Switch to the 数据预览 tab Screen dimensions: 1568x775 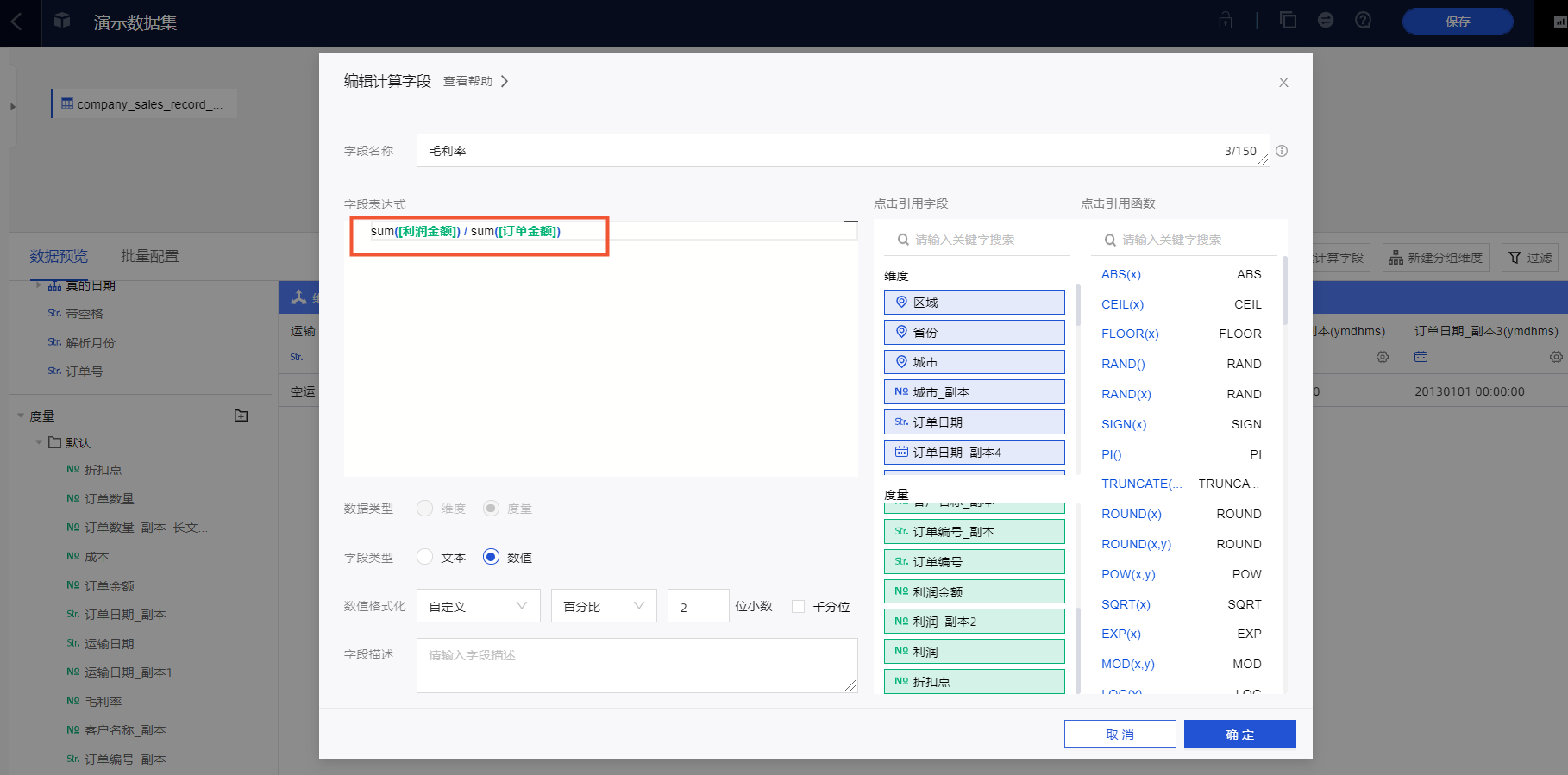tap(59, 256)
